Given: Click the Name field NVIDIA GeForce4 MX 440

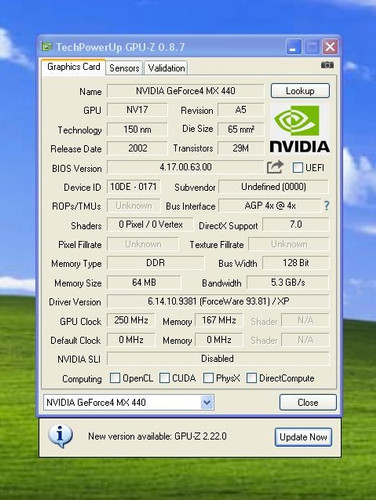Looking at the screenshot, I should coord(185,91).
